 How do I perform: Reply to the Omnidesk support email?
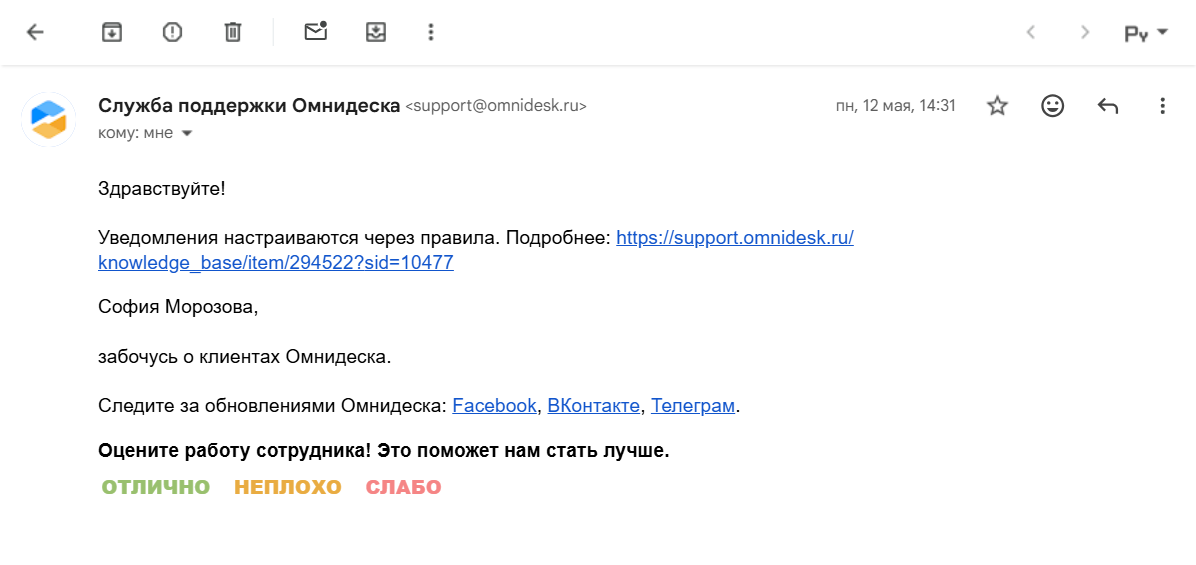[x=1107, y=106]
